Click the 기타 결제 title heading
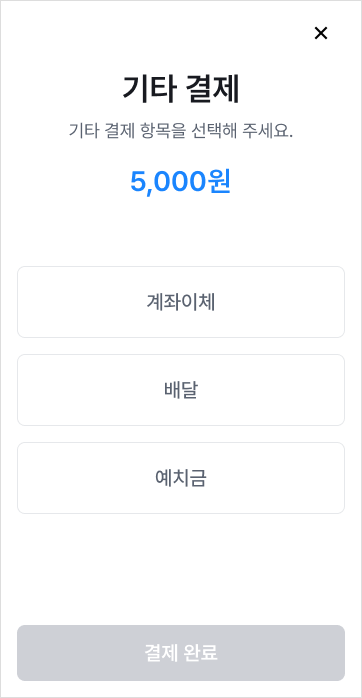 [181, 89]
